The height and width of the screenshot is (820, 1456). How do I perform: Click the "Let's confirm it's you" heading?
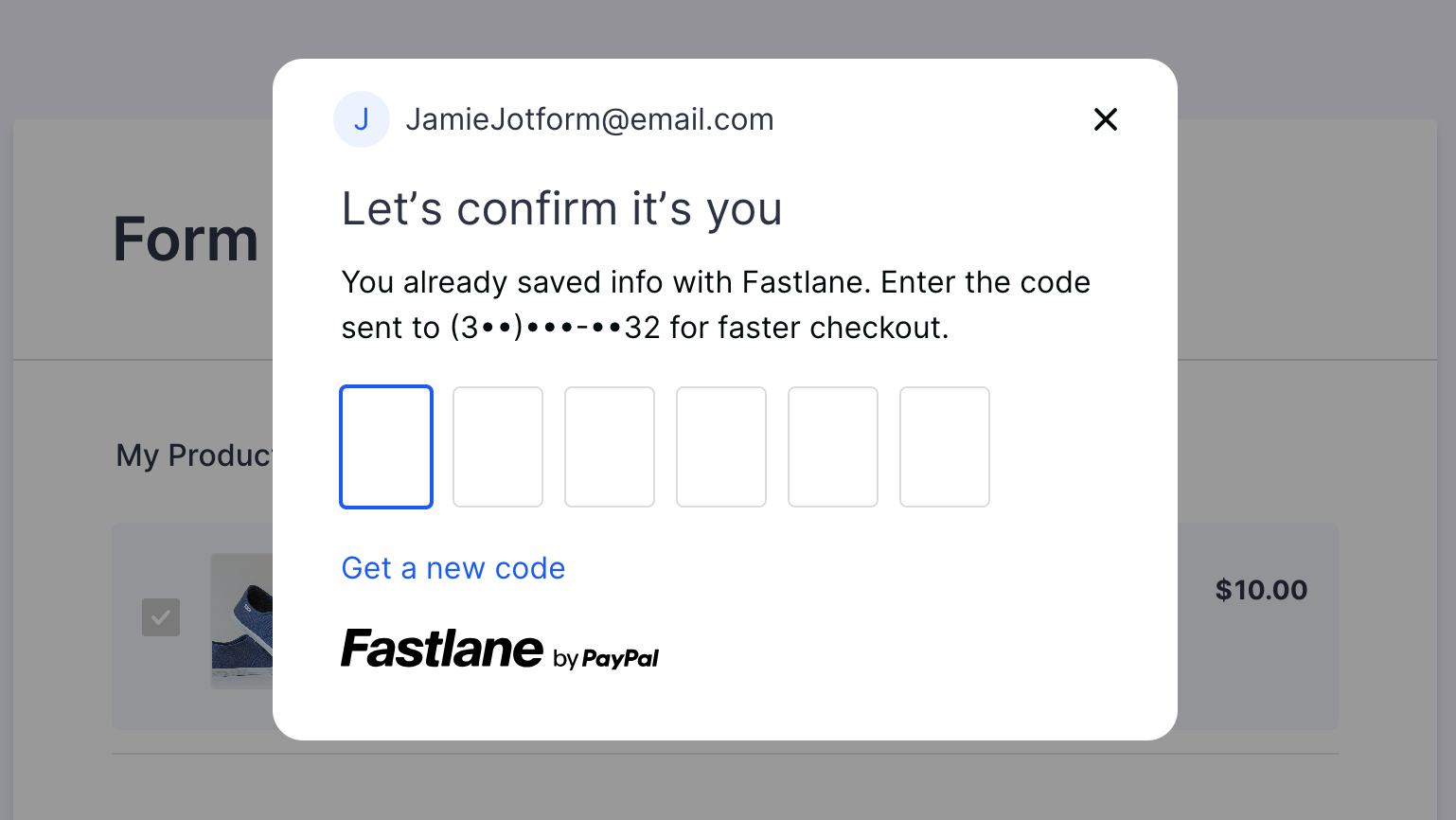[561, 209]
